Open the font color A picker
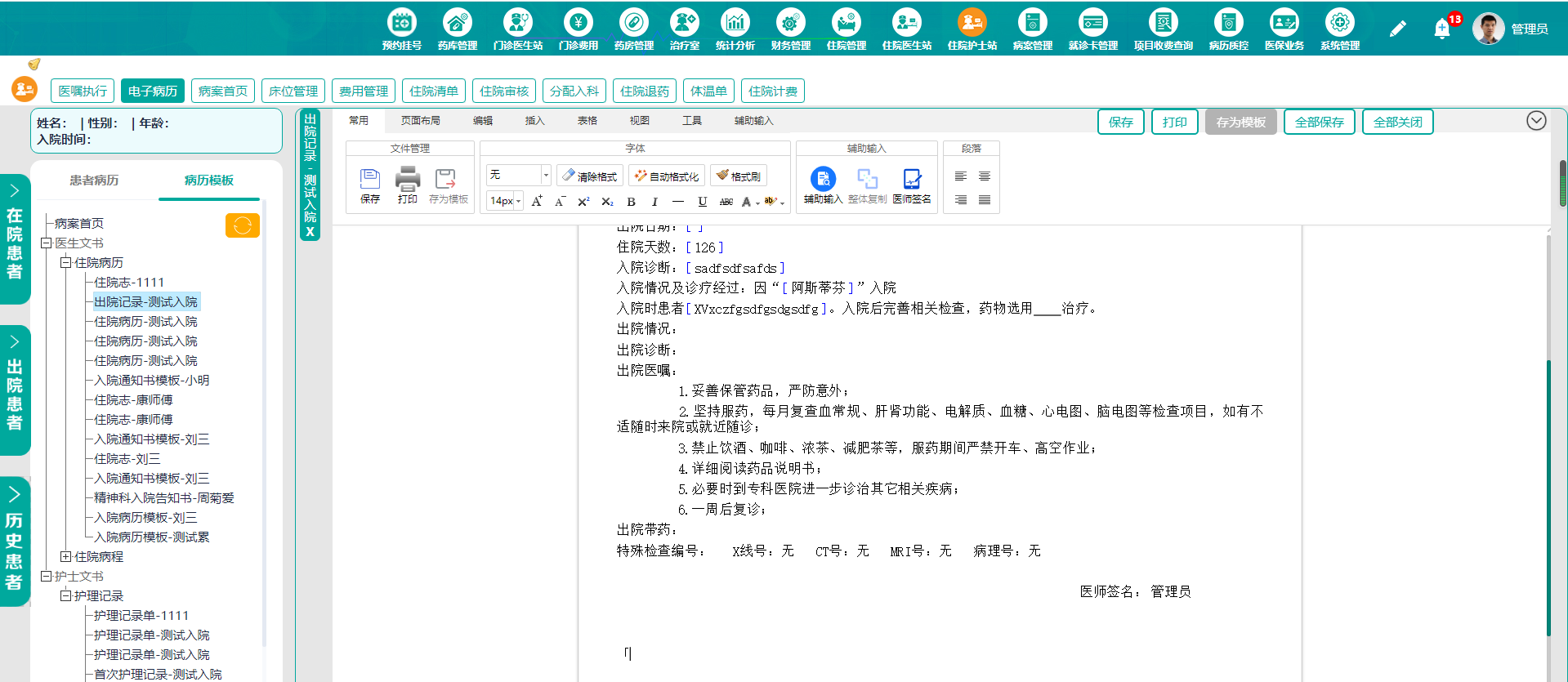The image size is (1568, 682). (748, 202)
